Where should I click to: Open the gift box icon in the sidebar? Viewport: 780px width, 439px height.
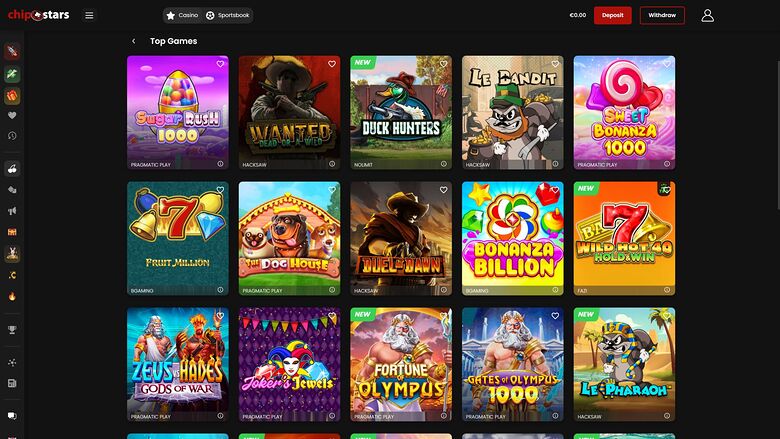click(12, 95)
